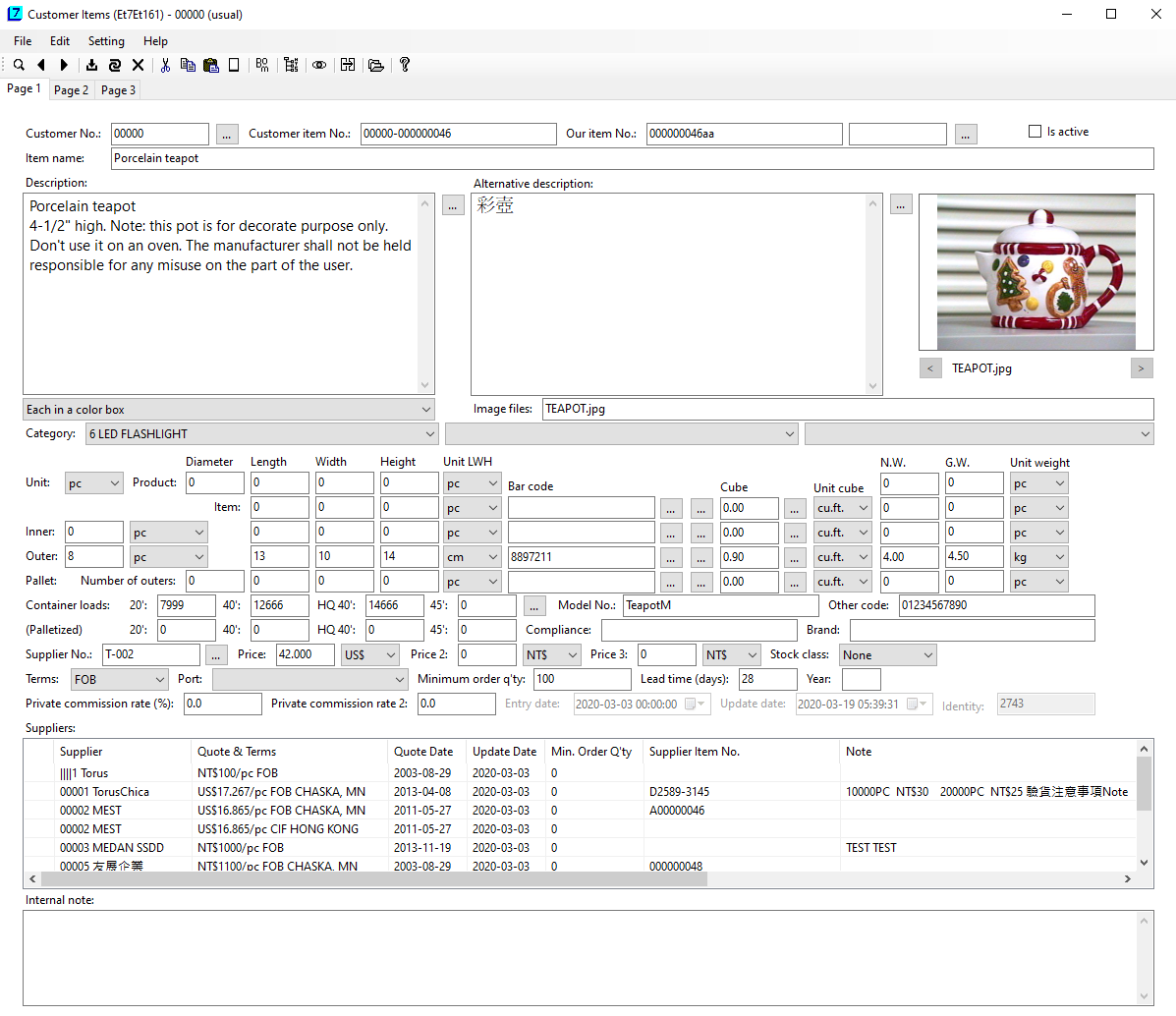Switch to the Page 3 tab
Screen dimensions: 1176x1016
point(119,90)
